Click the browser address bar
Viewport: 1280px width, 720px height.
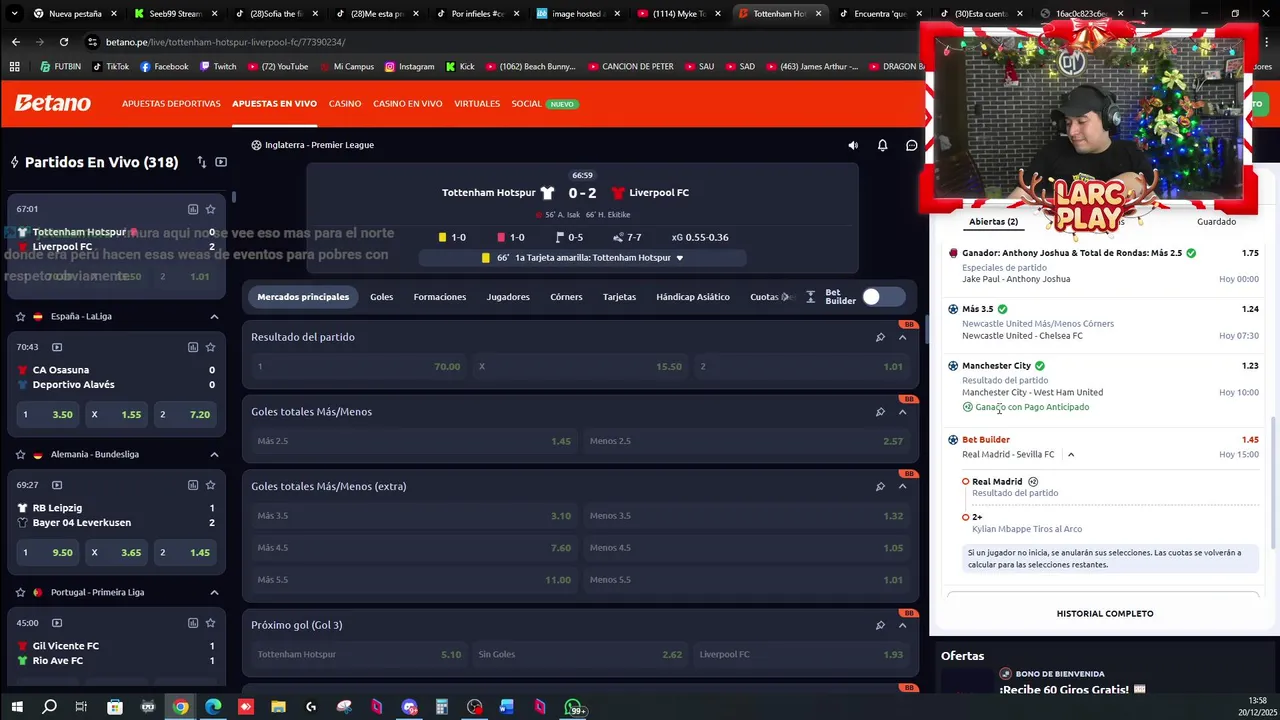click(500, 42)
